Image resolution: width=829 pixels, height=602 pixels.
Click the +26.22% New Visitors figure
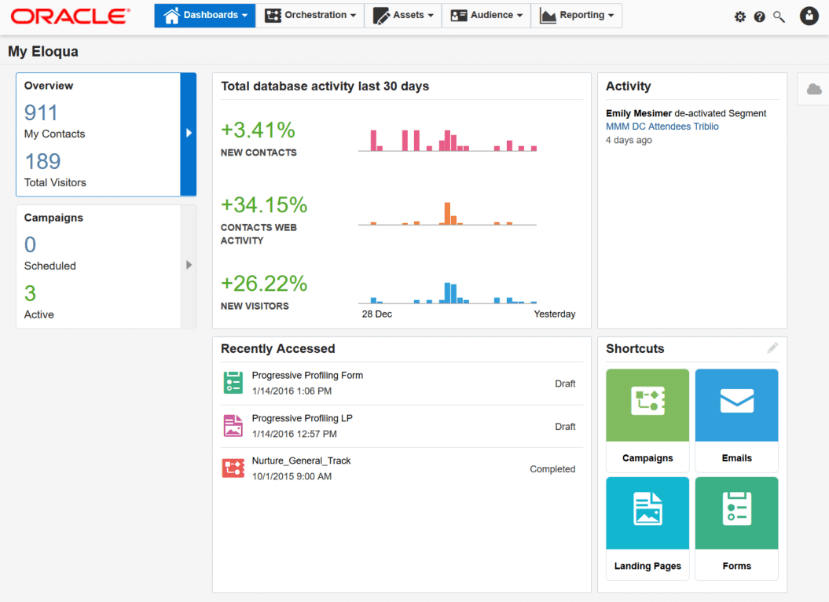click(x=264, y=284)
